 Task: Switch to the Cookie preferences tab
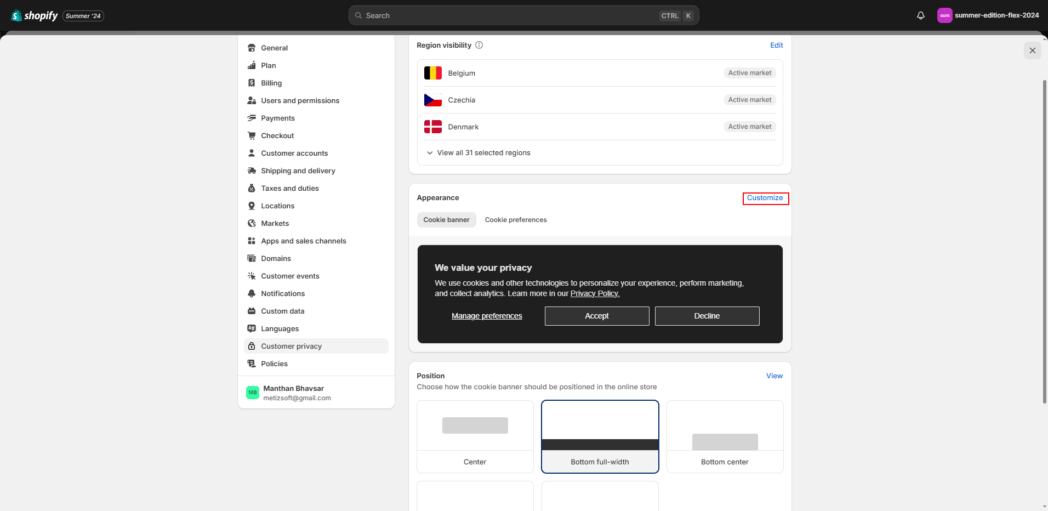tap(515, 220)
